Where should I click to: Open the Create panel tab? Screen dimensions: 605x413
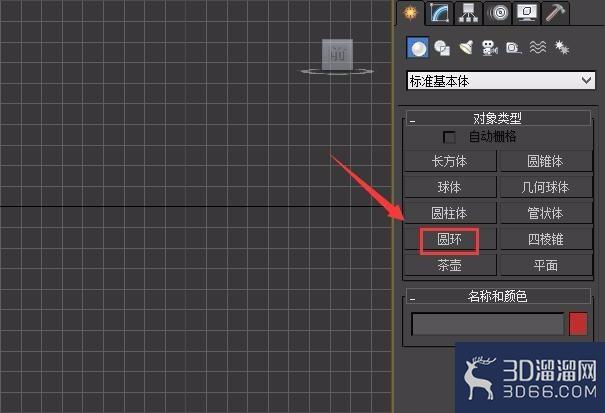[x=410, y=13]
